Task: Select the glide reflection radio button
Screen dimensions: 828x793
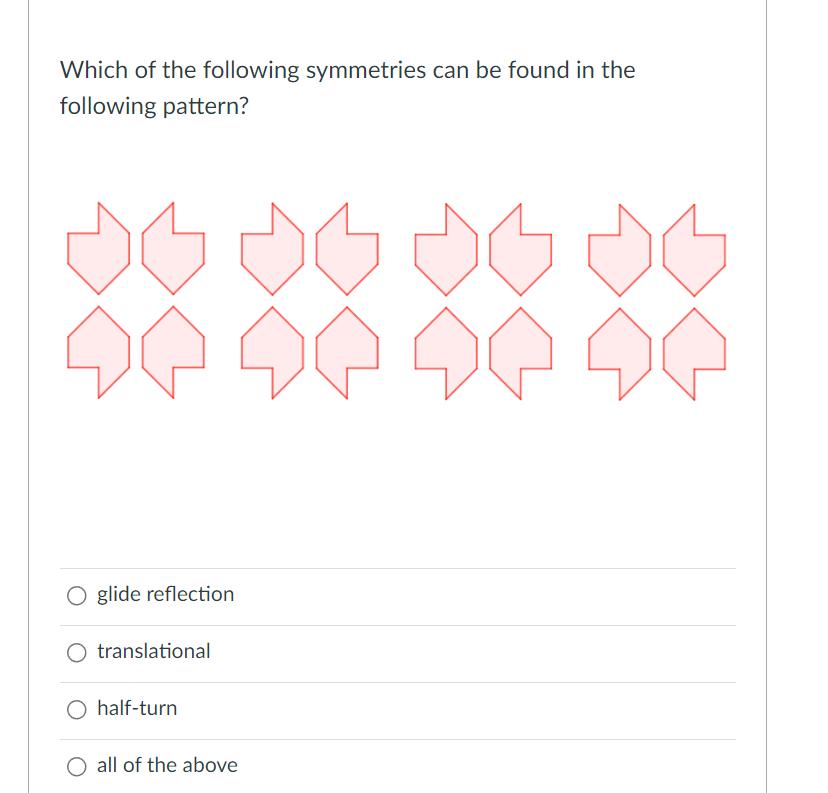Action: tap(77, 596)
